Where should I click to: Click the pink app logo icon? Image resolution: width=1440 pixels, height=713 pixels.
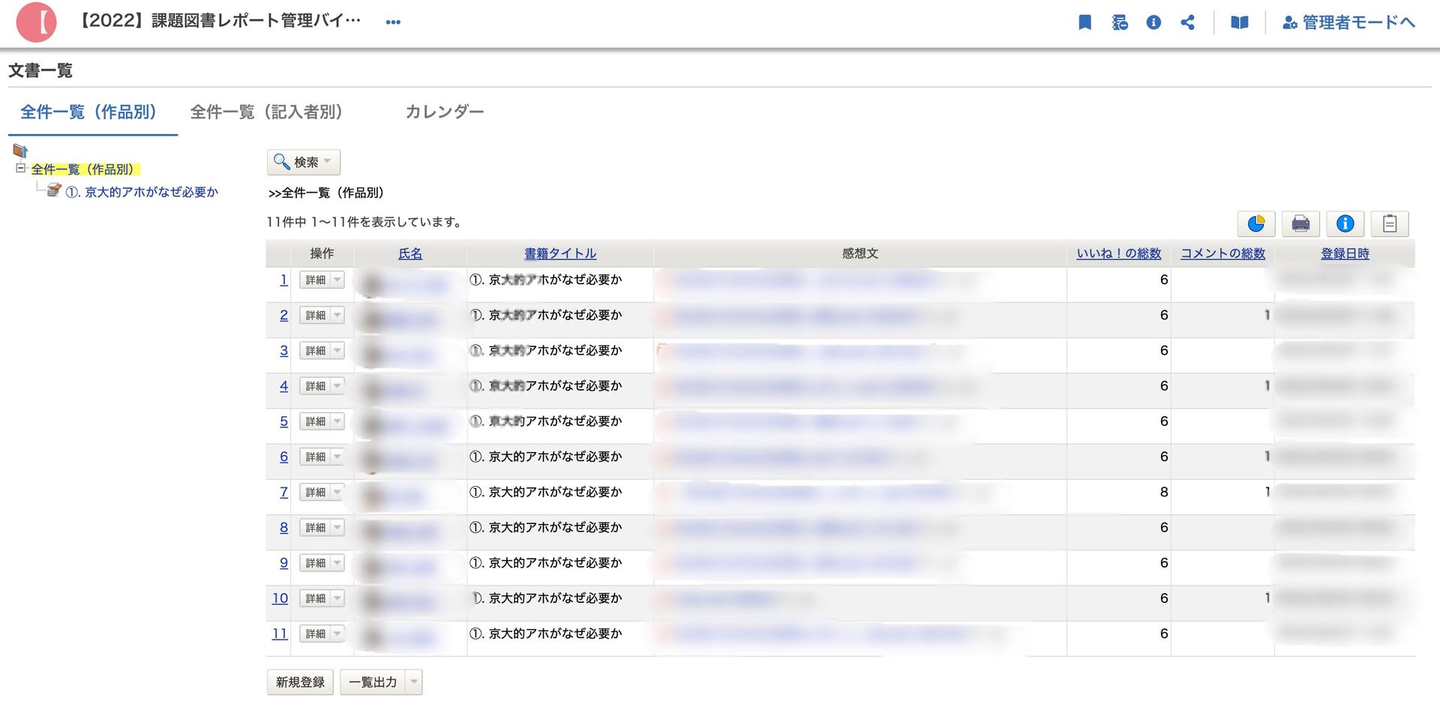pos(36,22)
